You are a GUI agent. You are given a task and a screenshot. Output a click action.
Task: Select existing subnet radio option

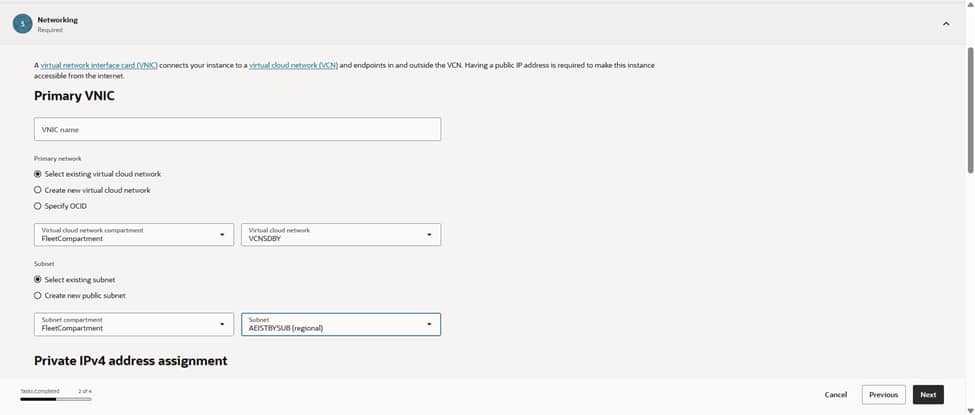pyautogui.click(x=38, y=280)
